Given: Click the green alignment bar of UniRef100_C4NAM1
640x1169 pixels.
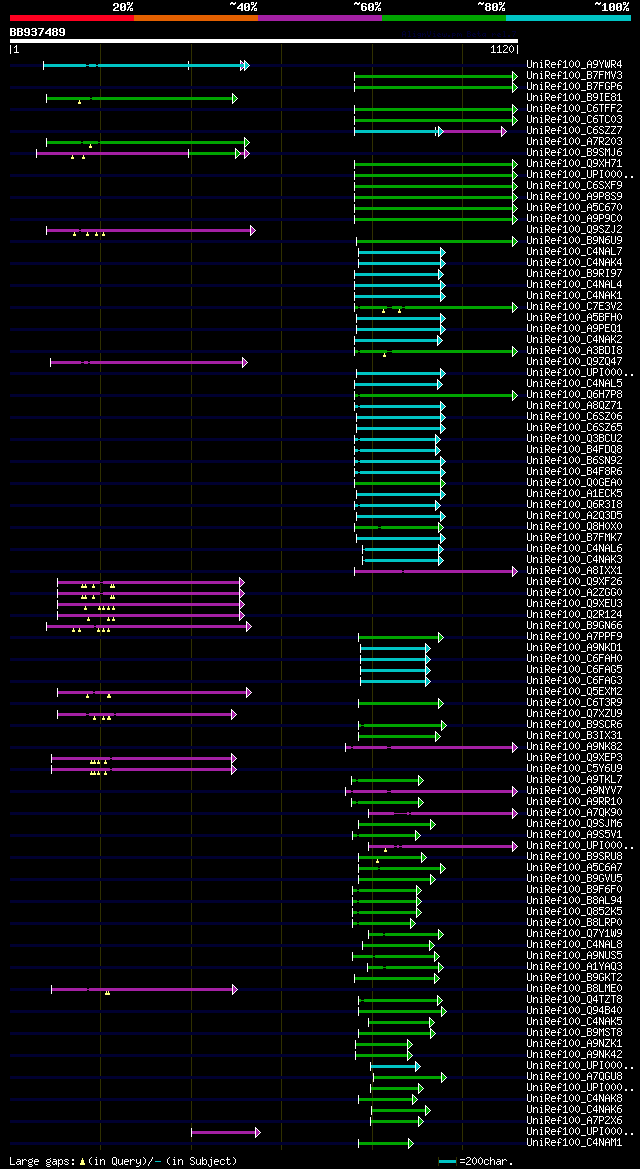Looking at the screenshot, I should pyautogui.click(x=386, y=1144).
